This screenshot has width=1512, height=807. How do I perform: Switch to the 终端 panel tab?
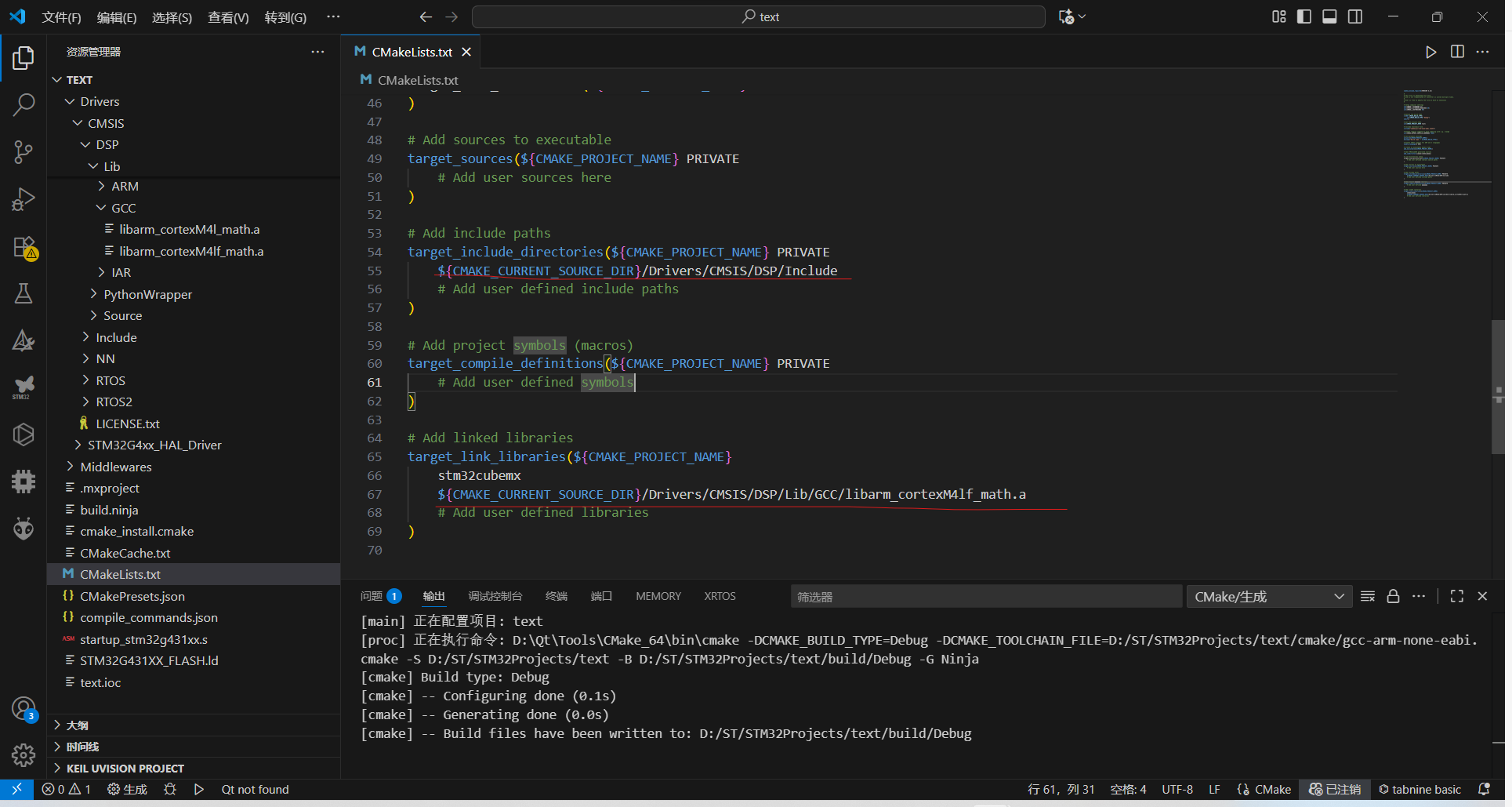[556, 596]
